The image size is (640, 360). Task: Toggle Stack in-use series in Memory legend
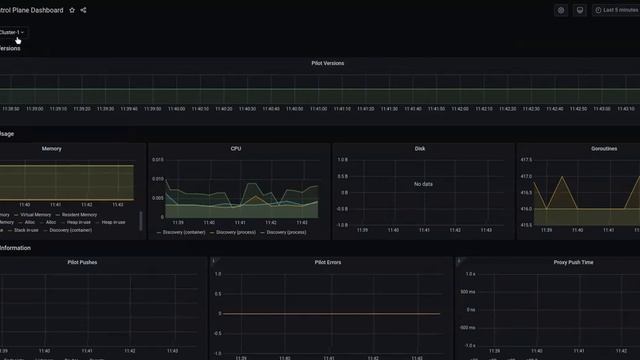coord(26,230)
